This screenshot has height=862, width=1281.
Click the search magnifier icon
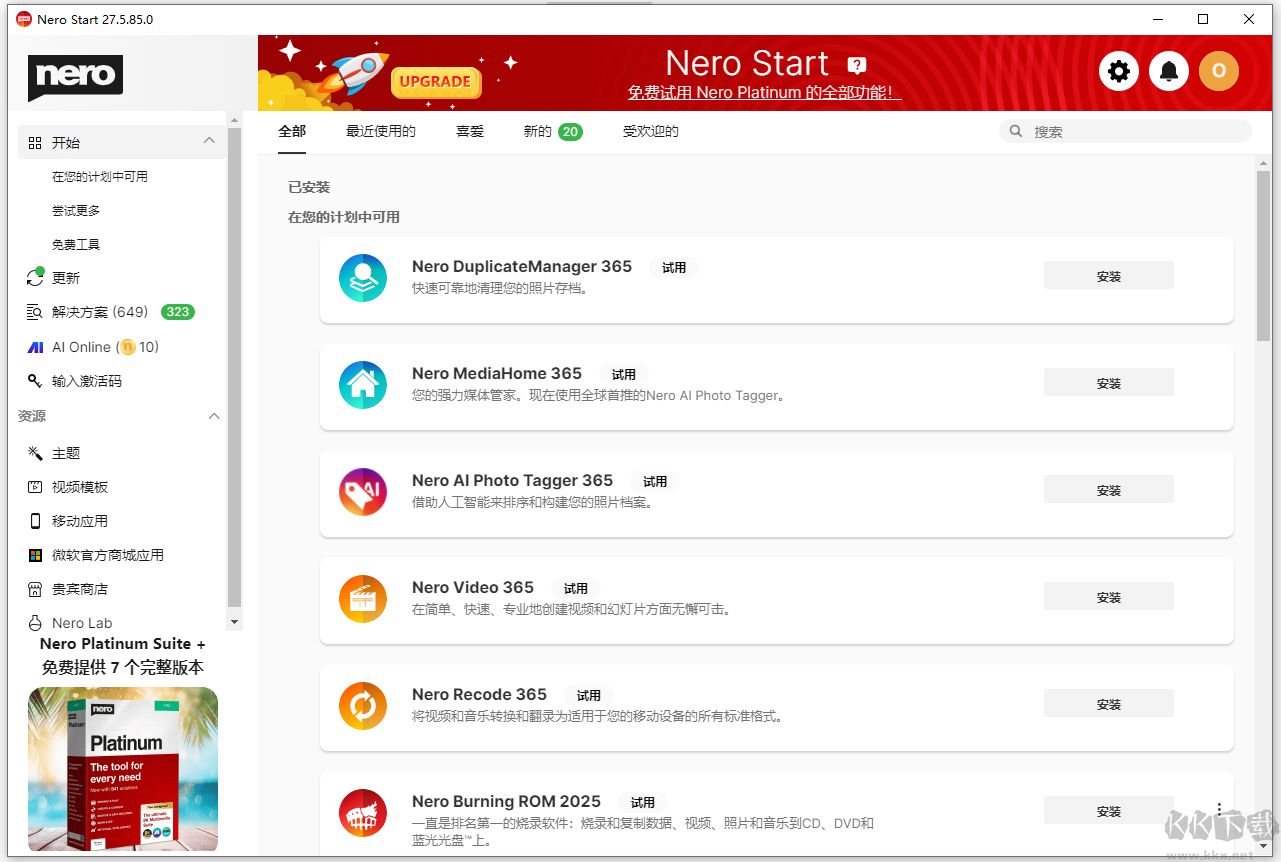point(1016,131)
